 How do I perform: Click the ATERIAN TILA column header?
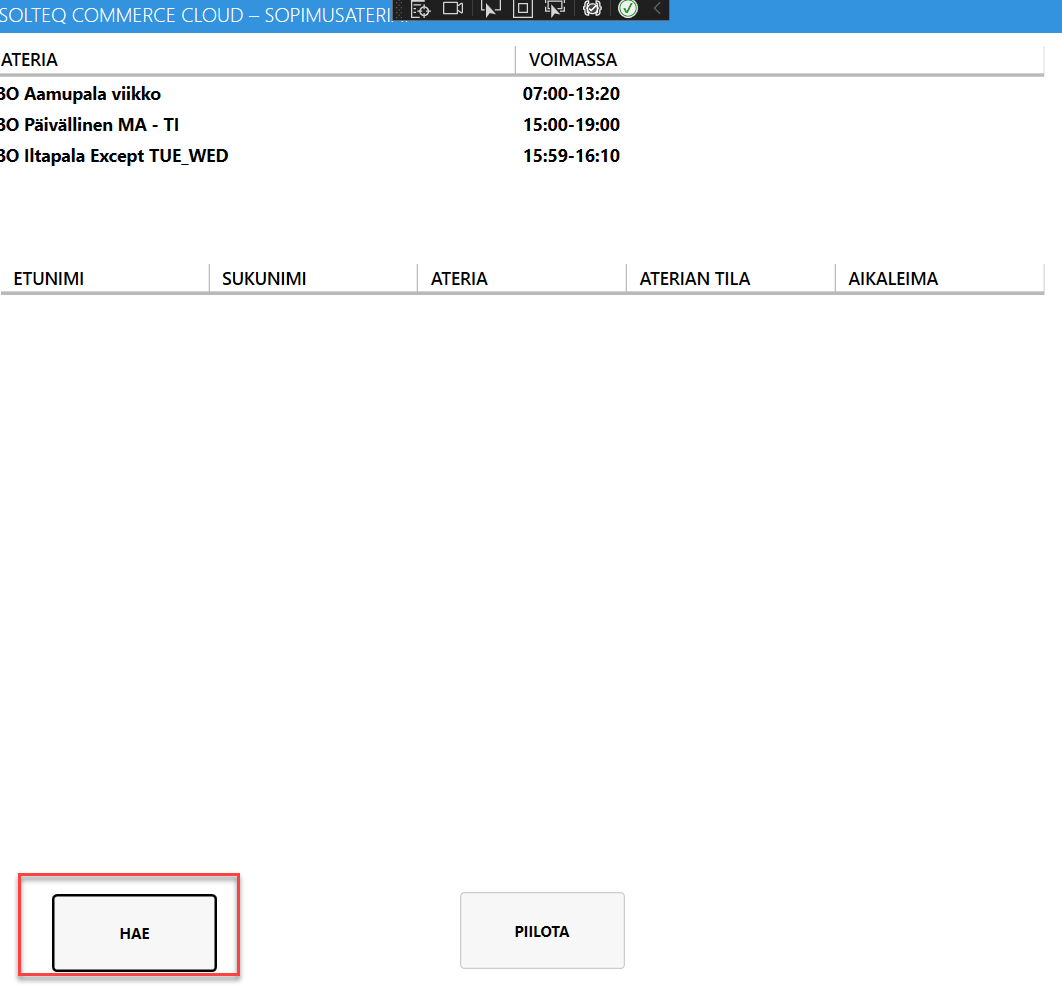point(695,279)
